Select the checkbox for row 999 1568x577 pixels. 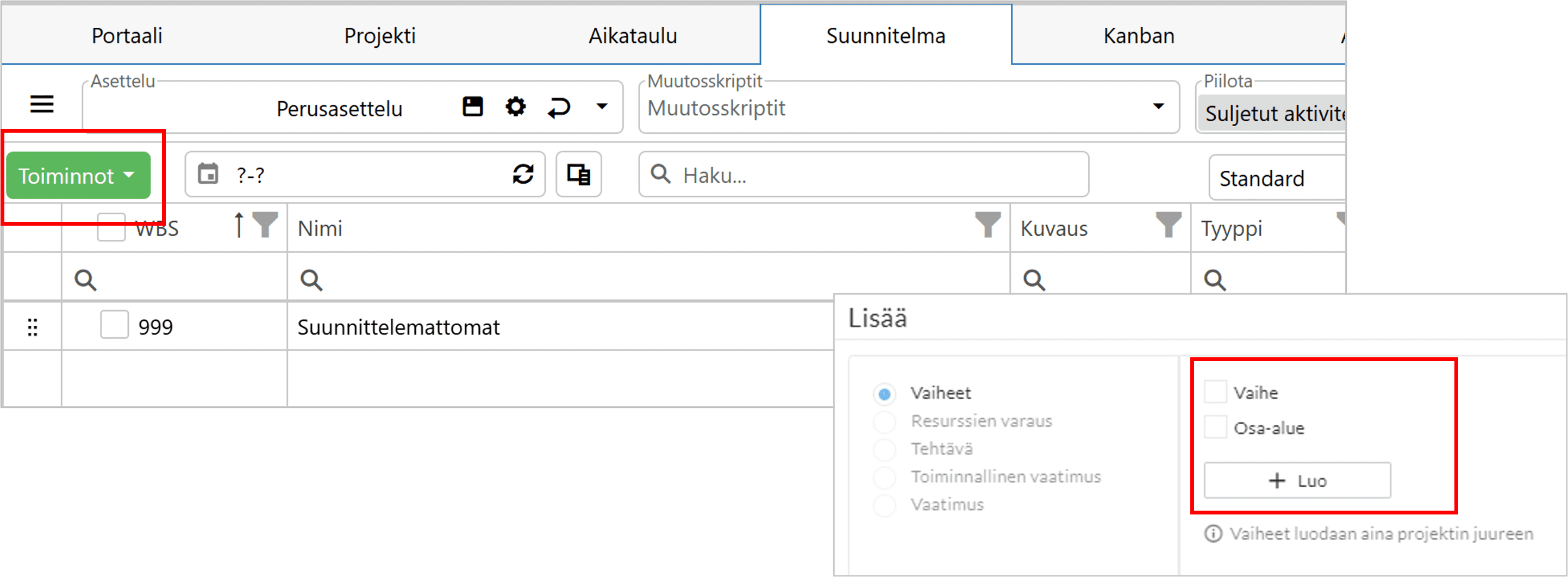pos(115,325)
